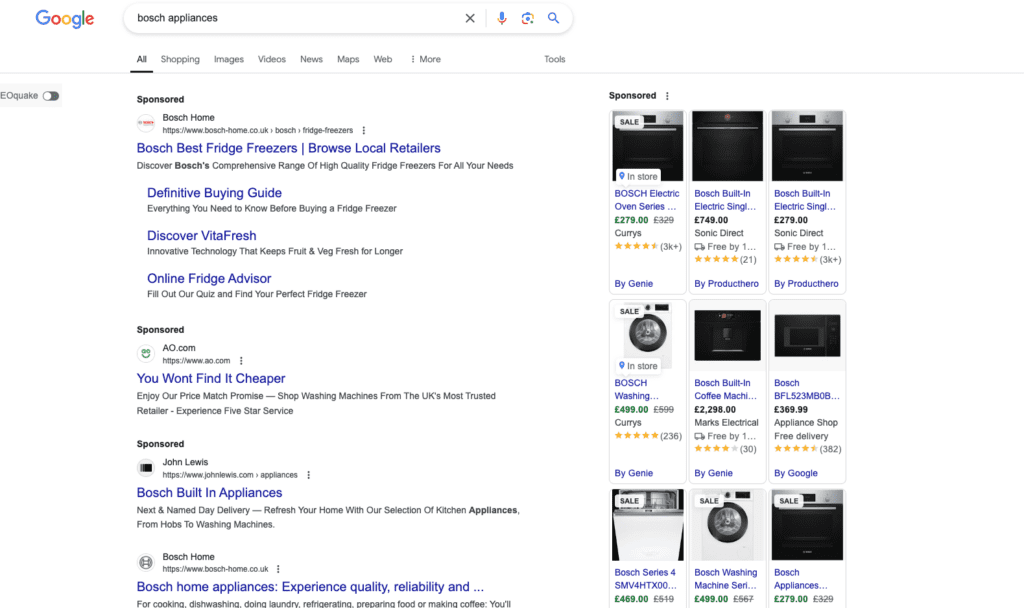Open BOSCH Electric Oven Series product thumbnail
1024x608 pixels.
click(648, 146)
